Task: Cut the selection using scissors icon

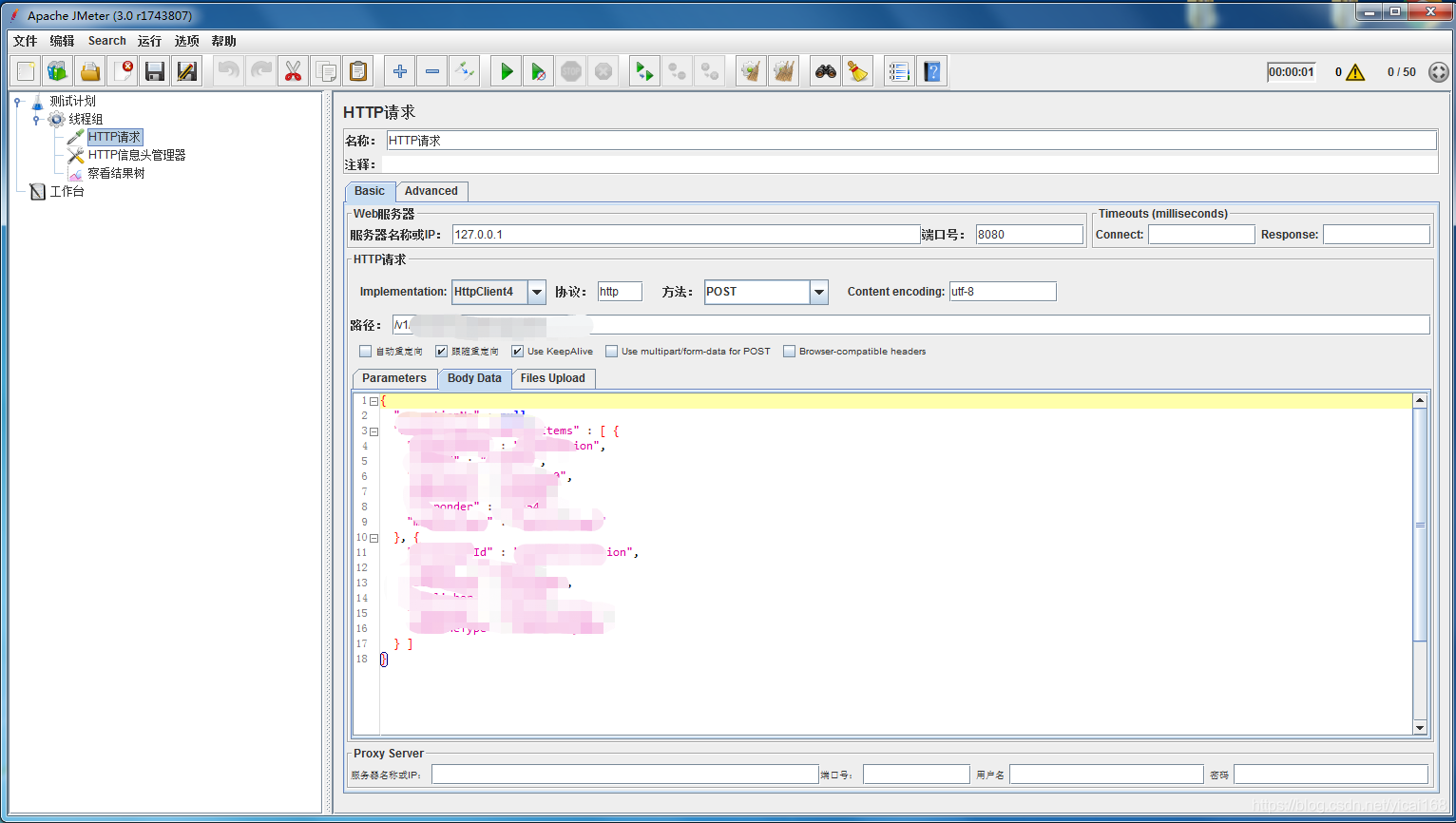Action: point(294,71)
